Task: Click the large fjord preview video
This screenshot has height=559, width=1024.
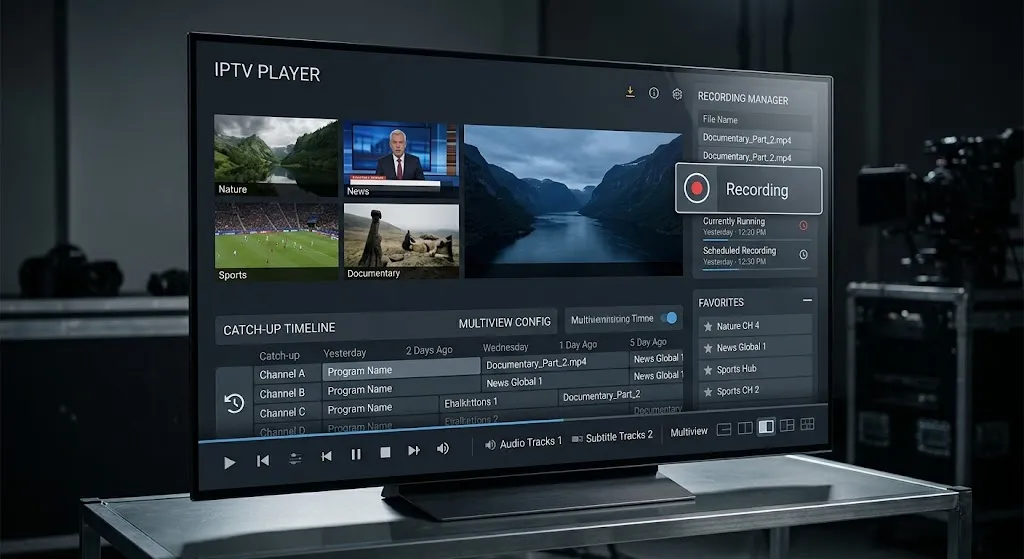Action: click(x=573, y=201)
